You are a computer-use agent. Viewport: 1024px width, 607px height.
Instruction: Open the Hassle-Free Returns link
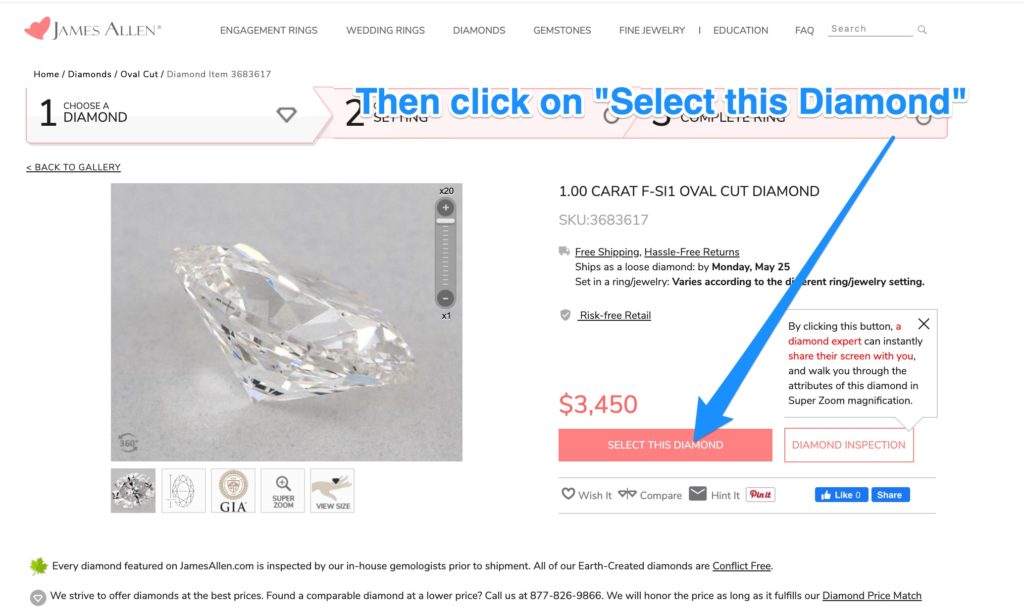pyautogui.click(x=691, y=252)
